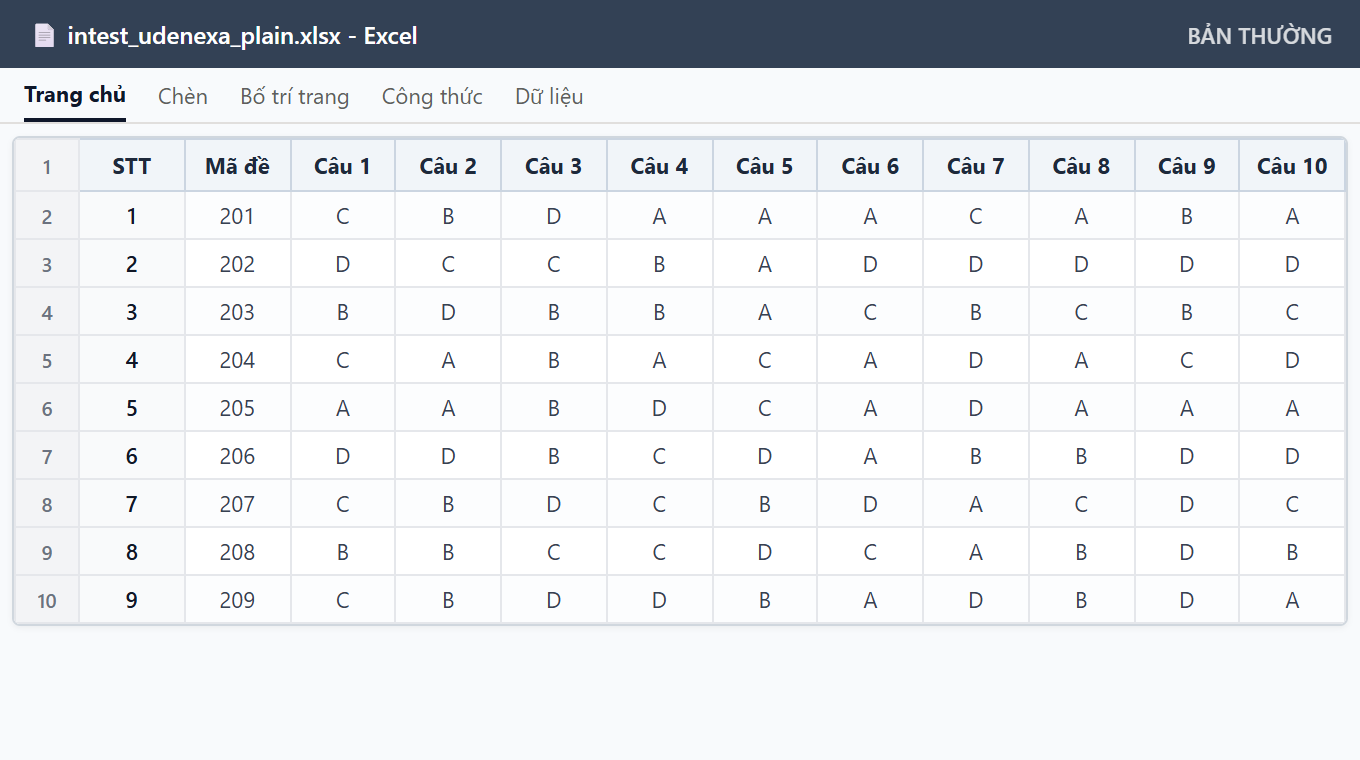
Task: Select row header number 1
Action: 47,166
